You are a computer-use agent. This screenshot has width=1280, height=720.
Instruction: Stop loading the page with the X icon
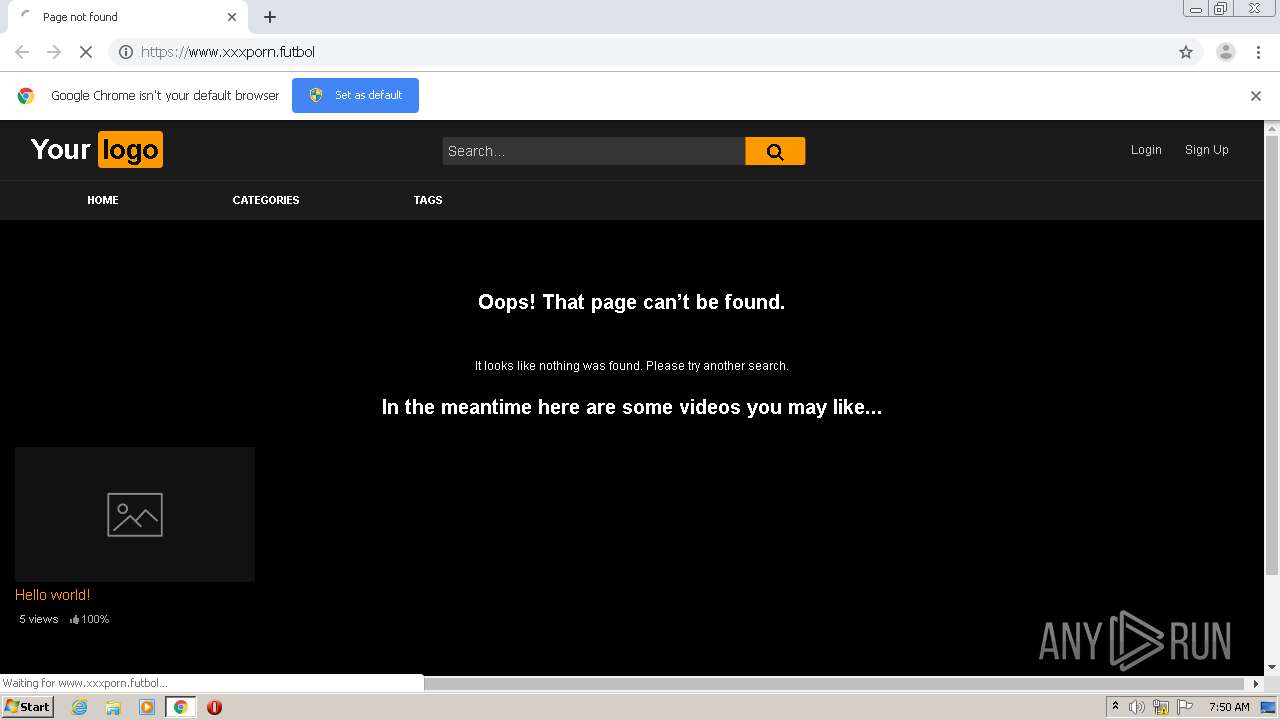click(x=86, y=52)
